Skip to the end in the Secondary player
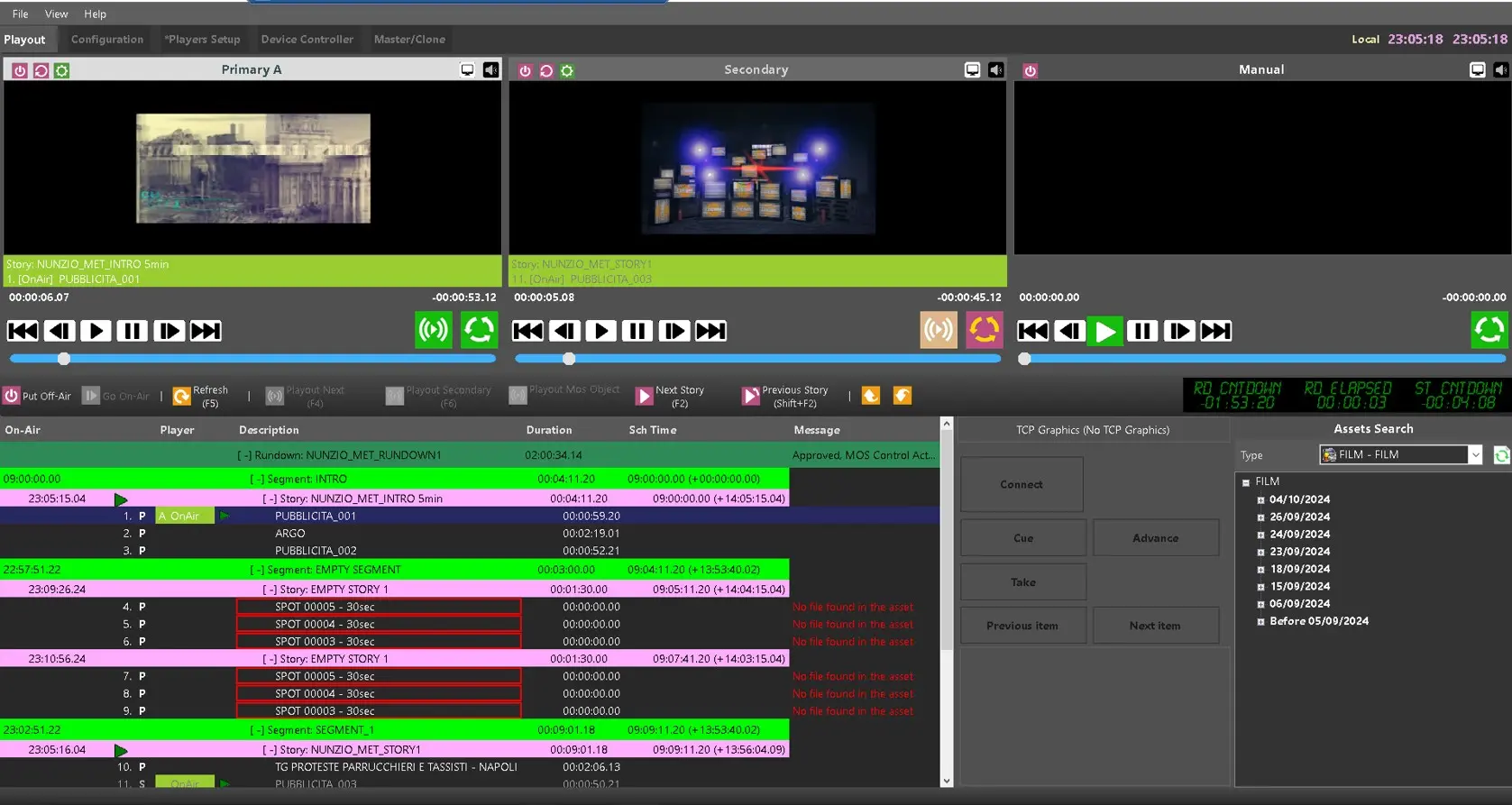Screen dimensions: 1512x805 pyautogui.click(x=710, y=331)
